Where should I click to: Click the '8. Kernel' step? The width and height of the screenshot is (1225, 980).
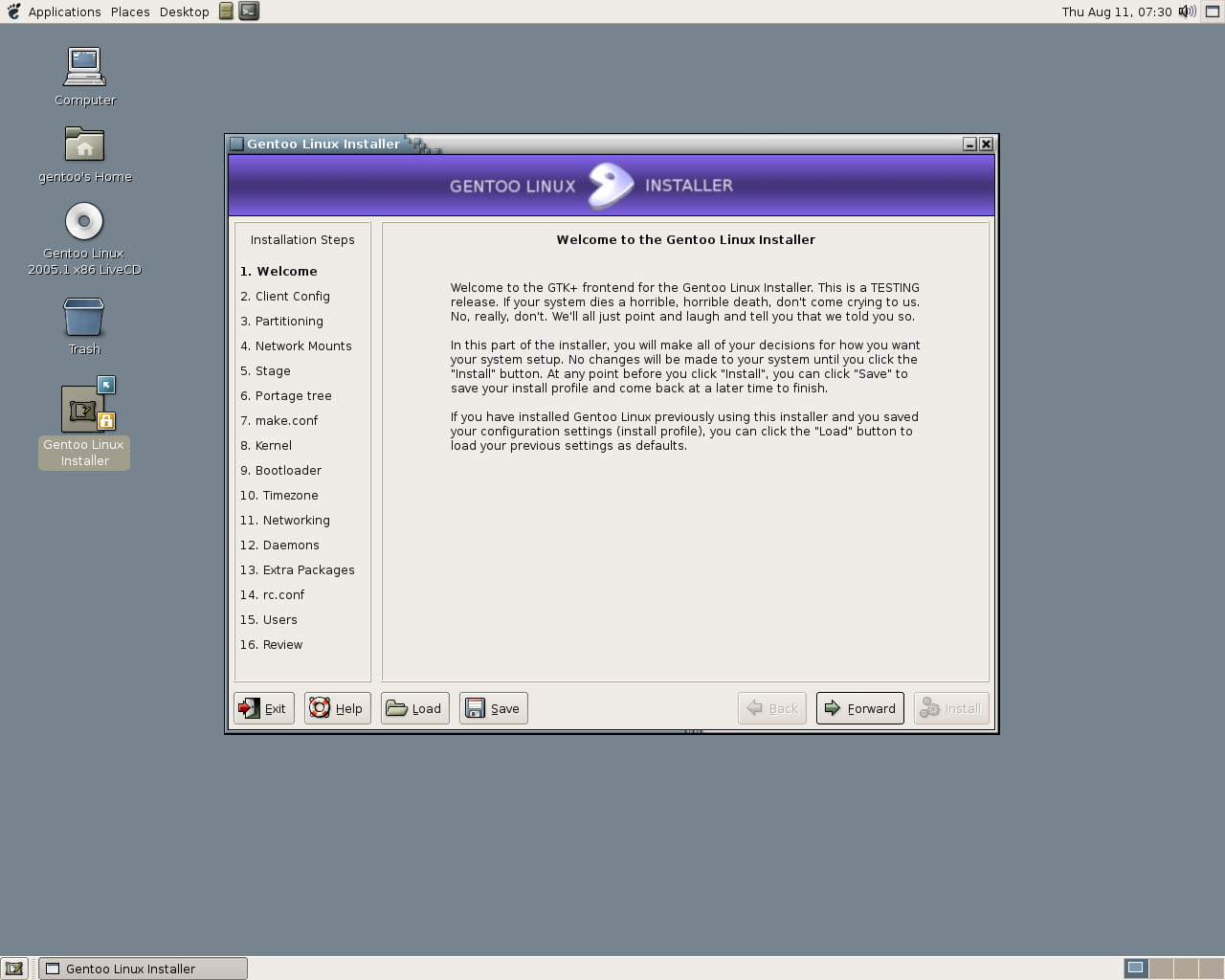point(266,446)
